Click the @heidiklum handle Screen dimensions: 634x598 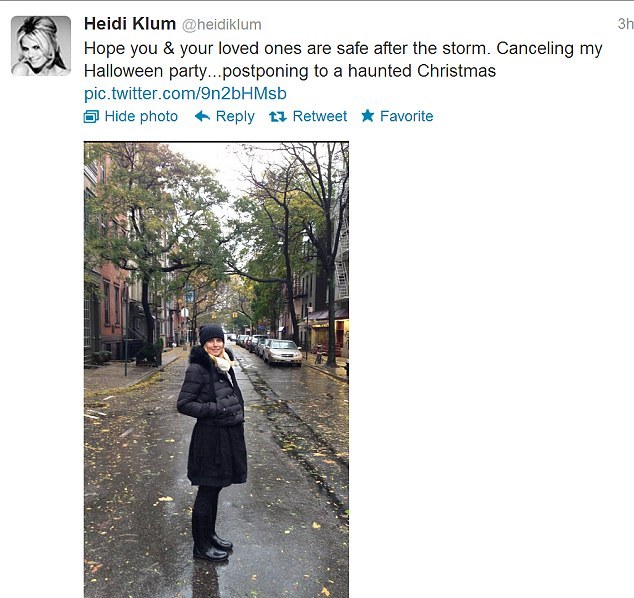[222, 25]
